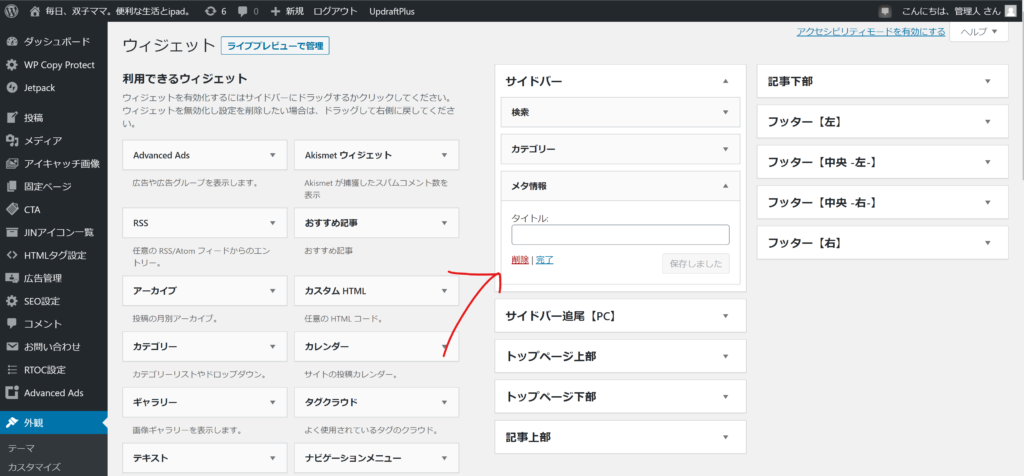Image resolution: width=1024 pixels, height=476 pixels.
Task: Click the CTA tag icon
Action: point(12,210)
